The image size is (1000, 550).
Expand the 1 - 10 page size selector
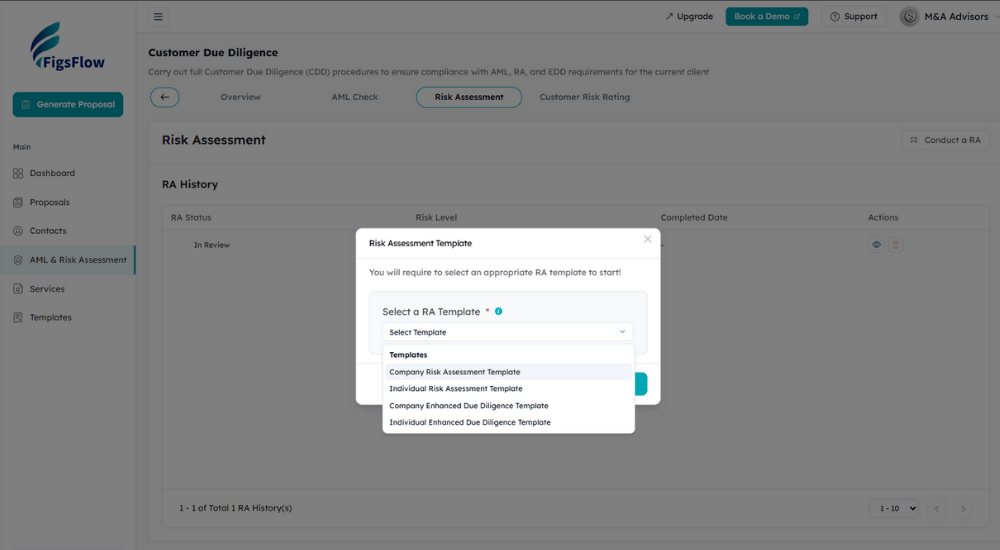click(893, 508)
